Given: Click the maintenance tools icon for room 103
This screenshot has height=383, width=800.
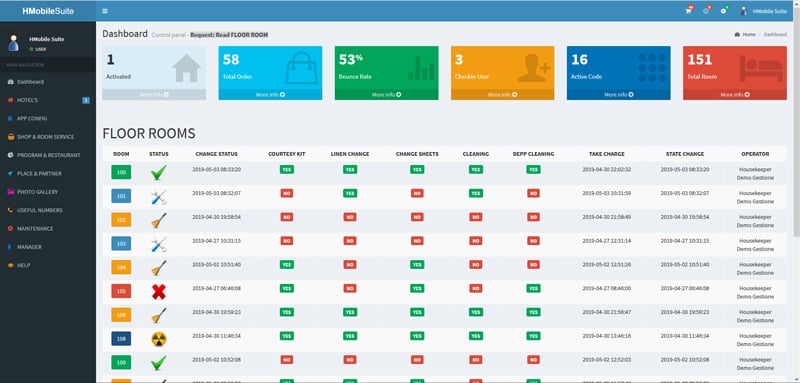Looking at the screenshot, I should (x=159, y=244).
